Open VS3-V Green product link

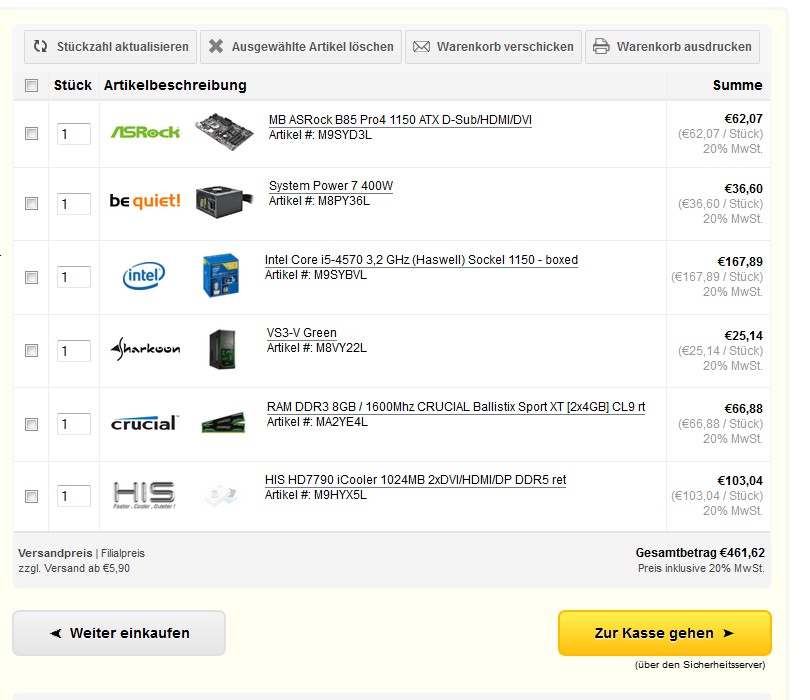[302, 333]
